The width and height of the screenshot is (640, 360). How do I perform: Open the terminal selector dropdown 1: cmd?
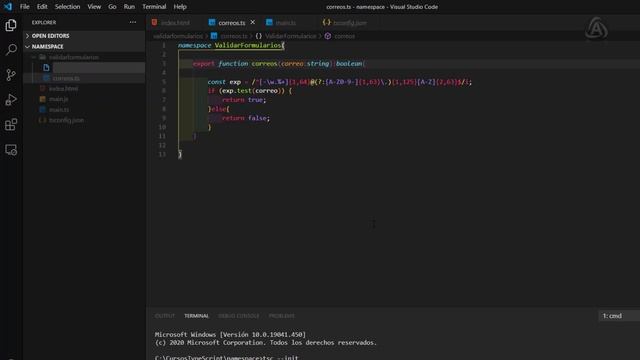click(619, 316)
